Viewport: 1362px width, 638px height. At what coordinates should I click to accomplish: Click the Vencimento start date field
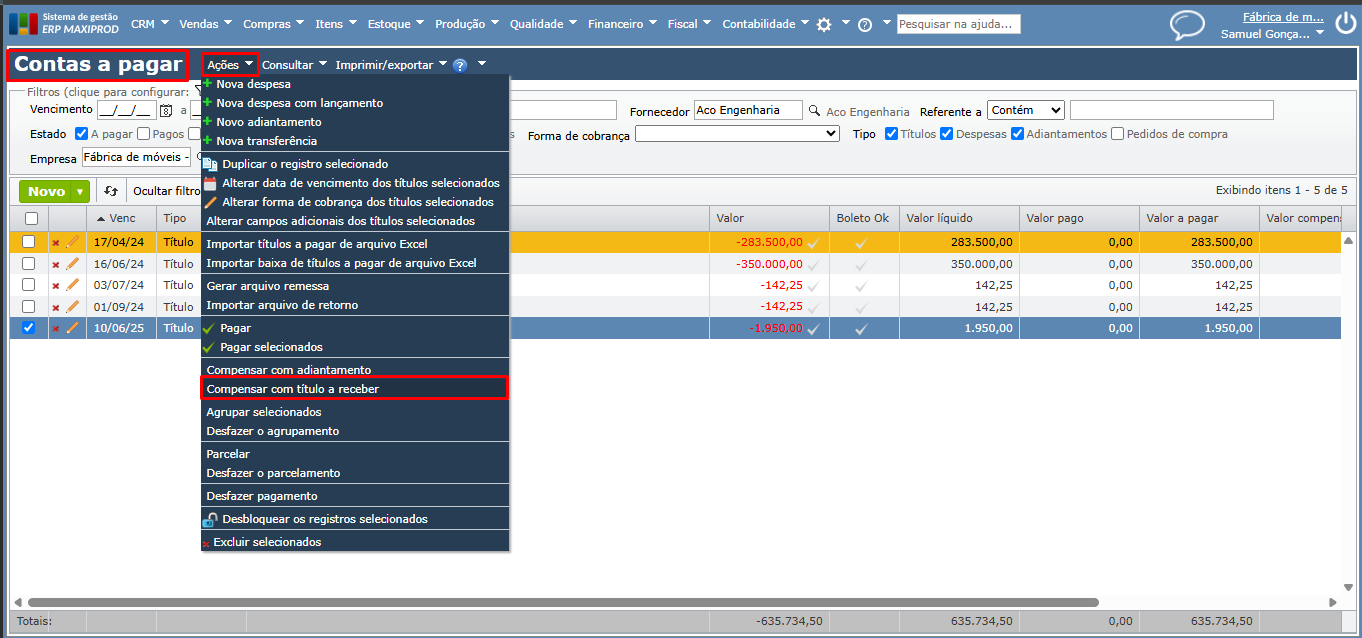[126, 111]
